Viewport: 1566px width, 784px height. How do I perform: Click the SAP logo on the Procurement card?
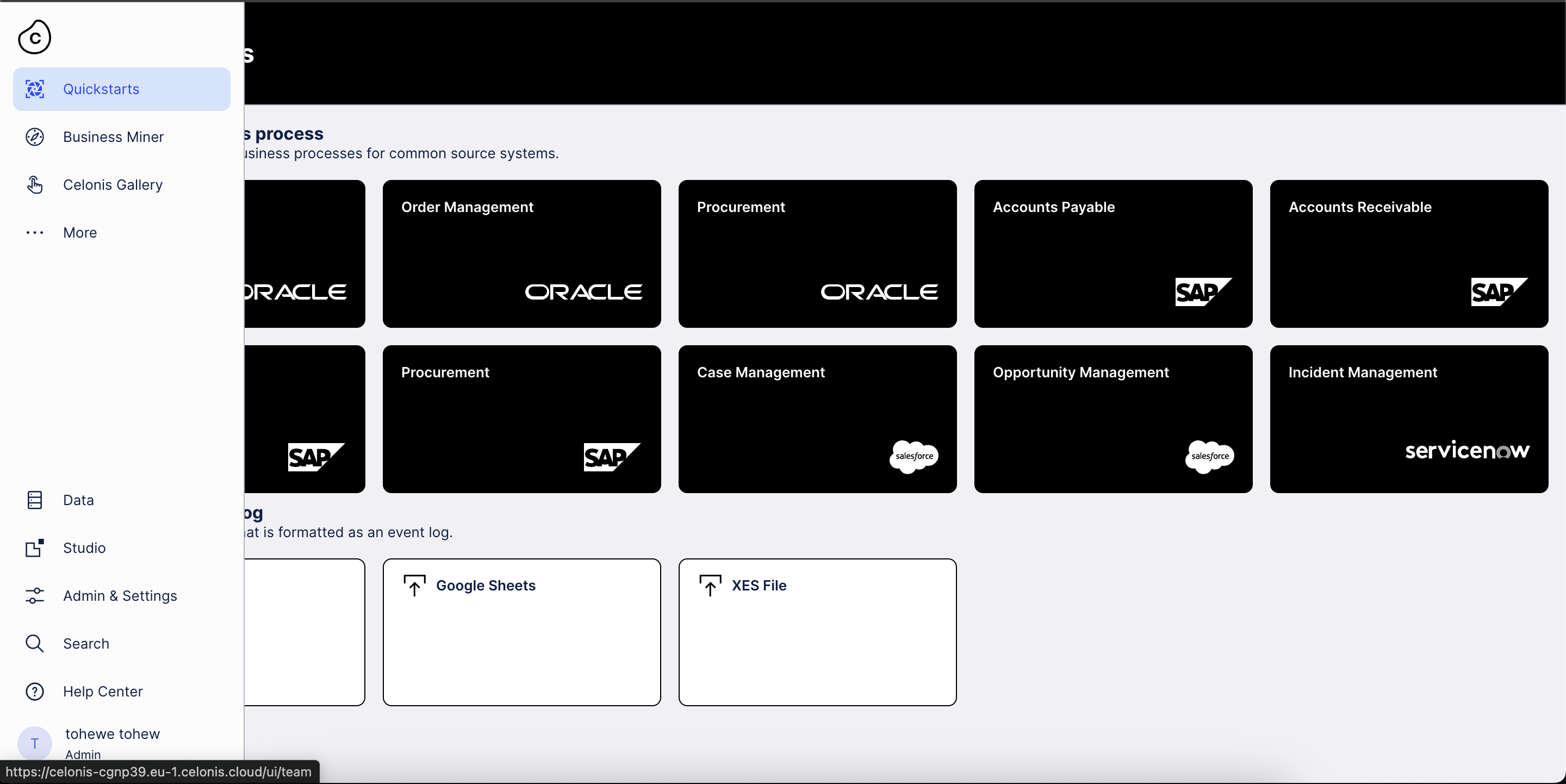pyautogui.click(x=612, y=457)
